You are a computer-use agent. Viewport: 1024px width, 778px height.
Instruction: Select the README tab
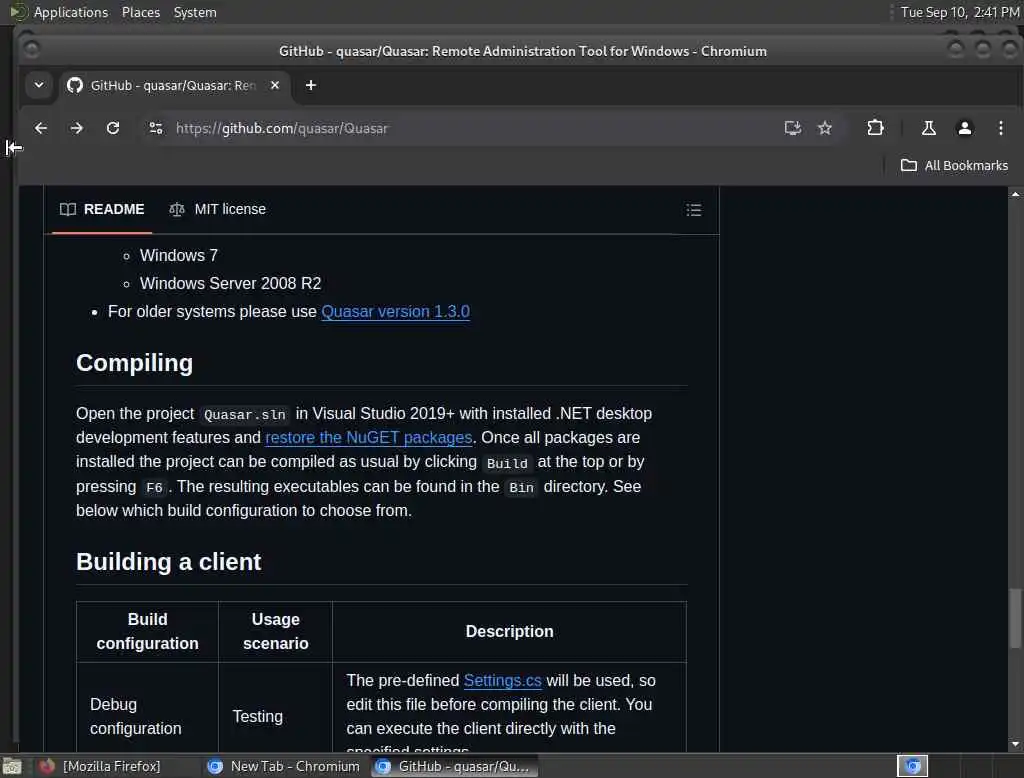(102, 209)
